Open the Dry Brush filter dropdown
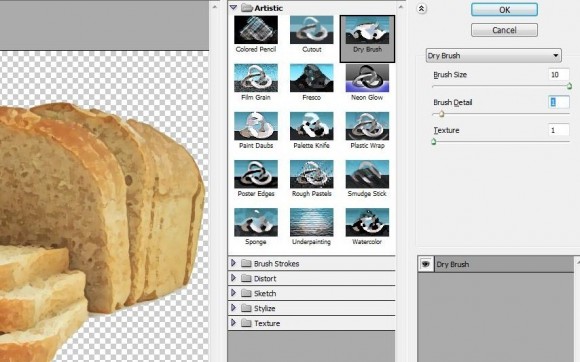The image size is (580, 362). [493, 55]
